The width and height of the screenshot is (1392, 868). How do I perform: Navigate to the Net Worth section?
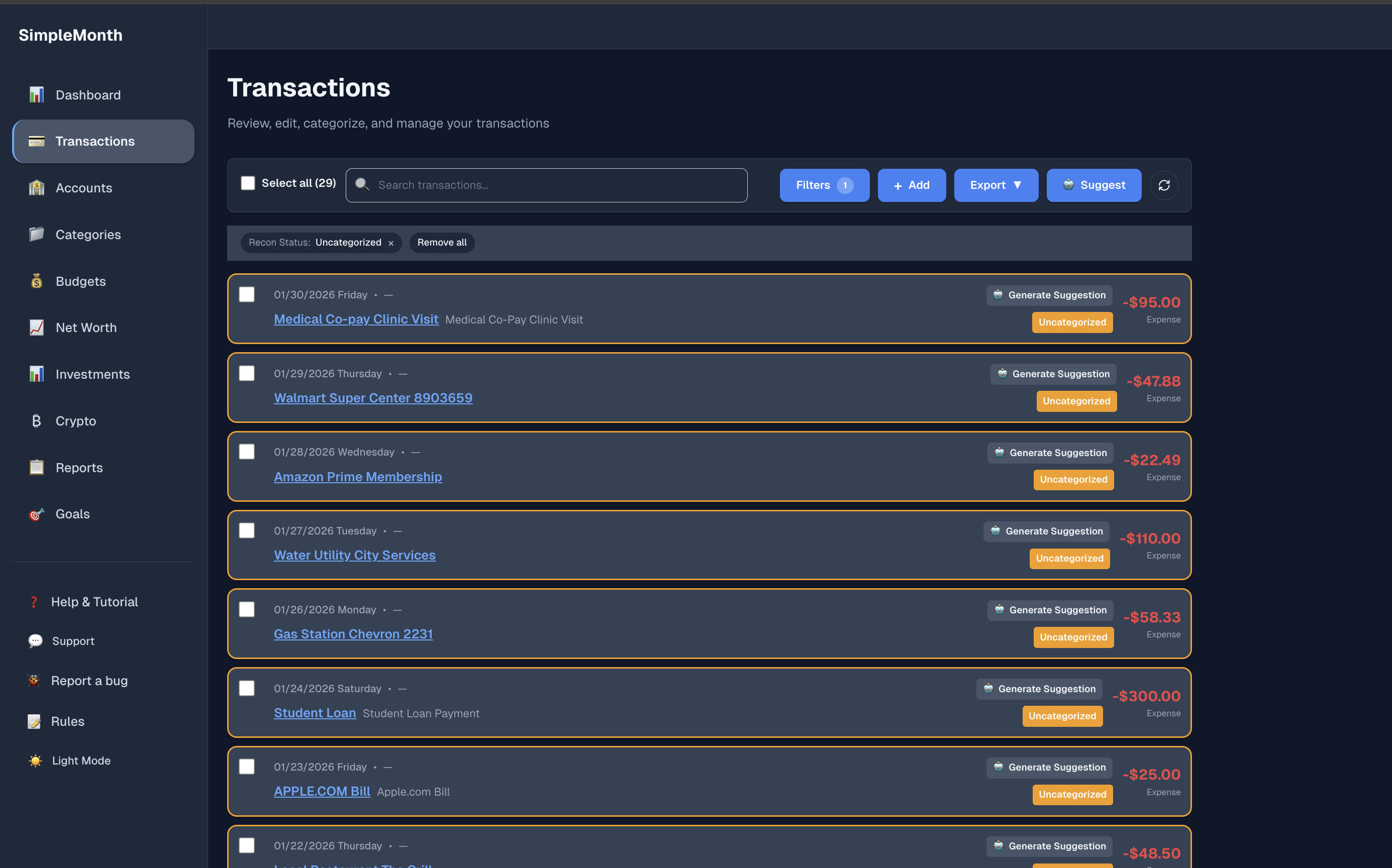[x=85, y=327]
